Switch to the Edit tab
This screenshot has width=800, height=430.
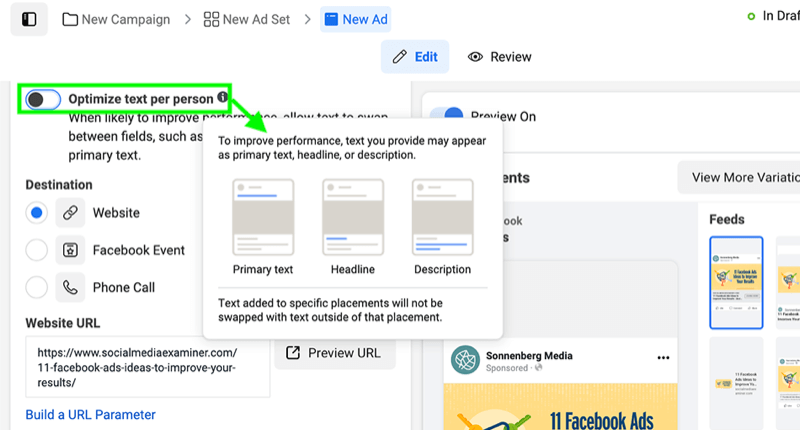[x=415, y=57]
